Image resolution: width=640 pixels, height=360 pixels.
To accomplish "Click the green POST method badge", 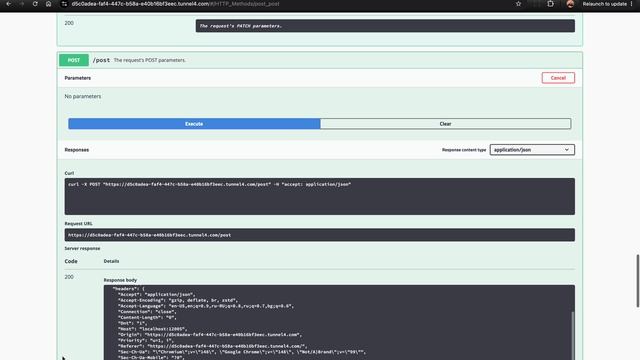I will click(x=74, y=60).
